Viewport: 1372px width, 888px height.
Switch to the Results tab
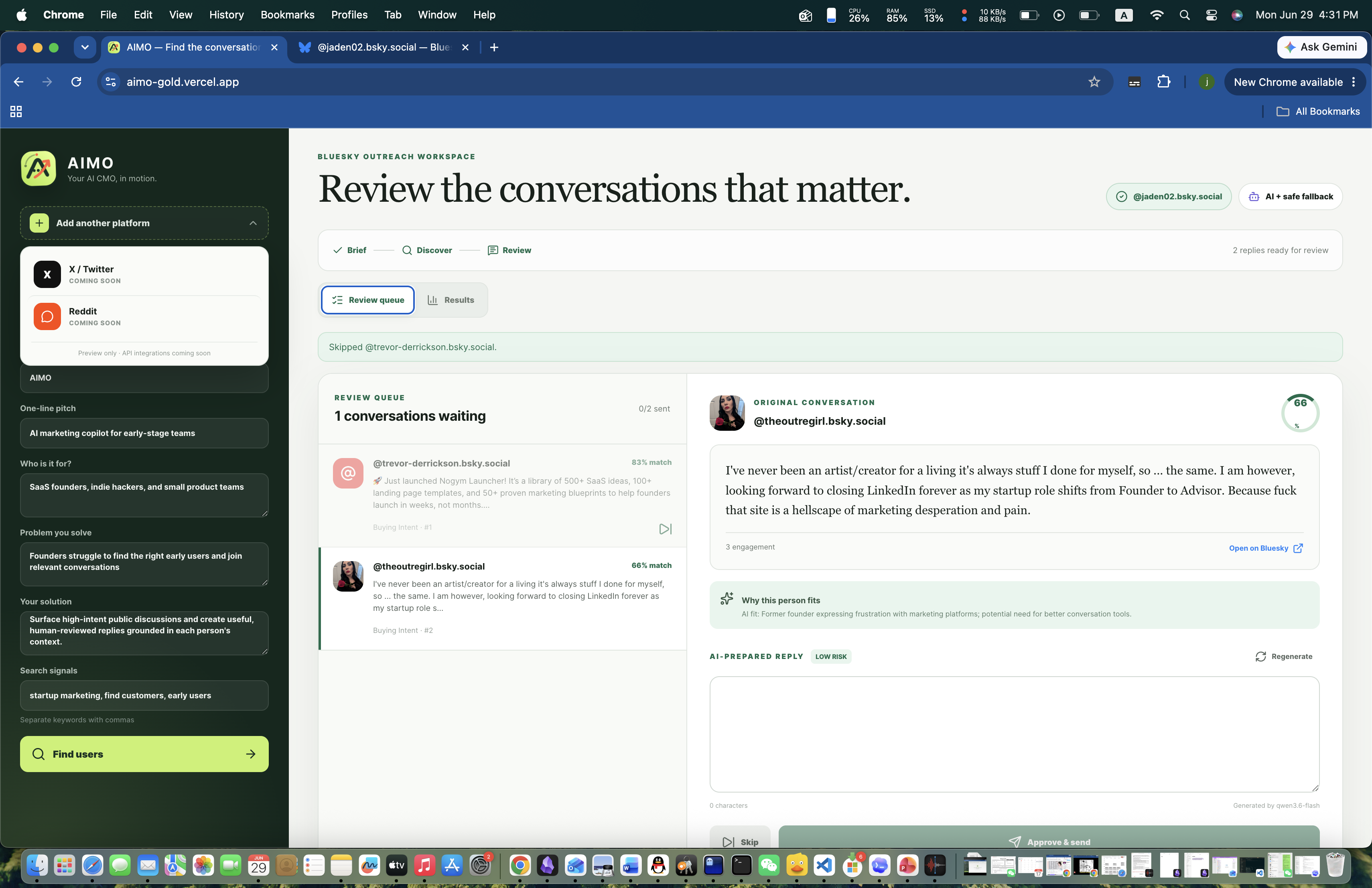451,300
